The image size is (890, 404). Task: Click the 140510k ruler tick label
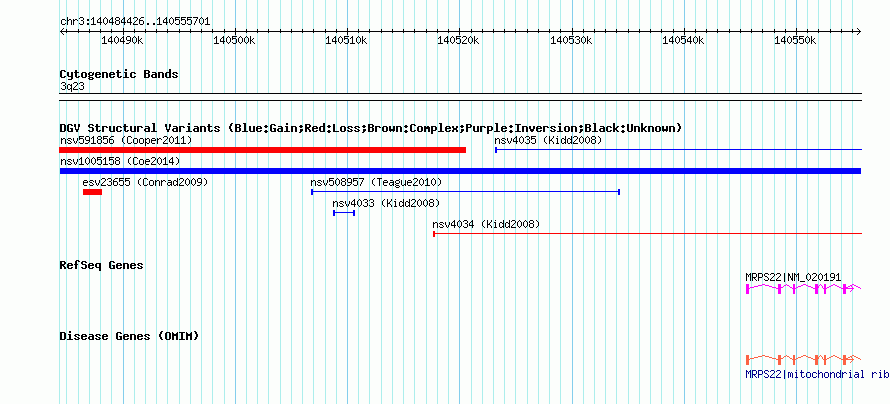347,41
